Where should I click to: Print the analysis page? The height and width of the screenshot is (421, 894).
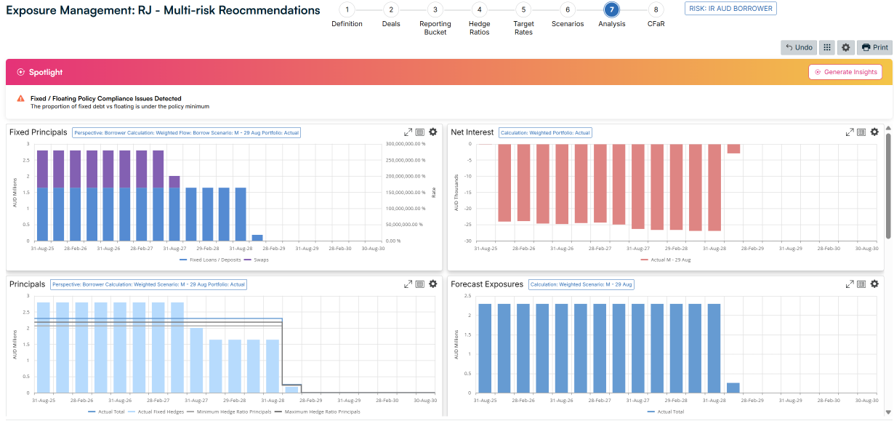tap(875, 47)
